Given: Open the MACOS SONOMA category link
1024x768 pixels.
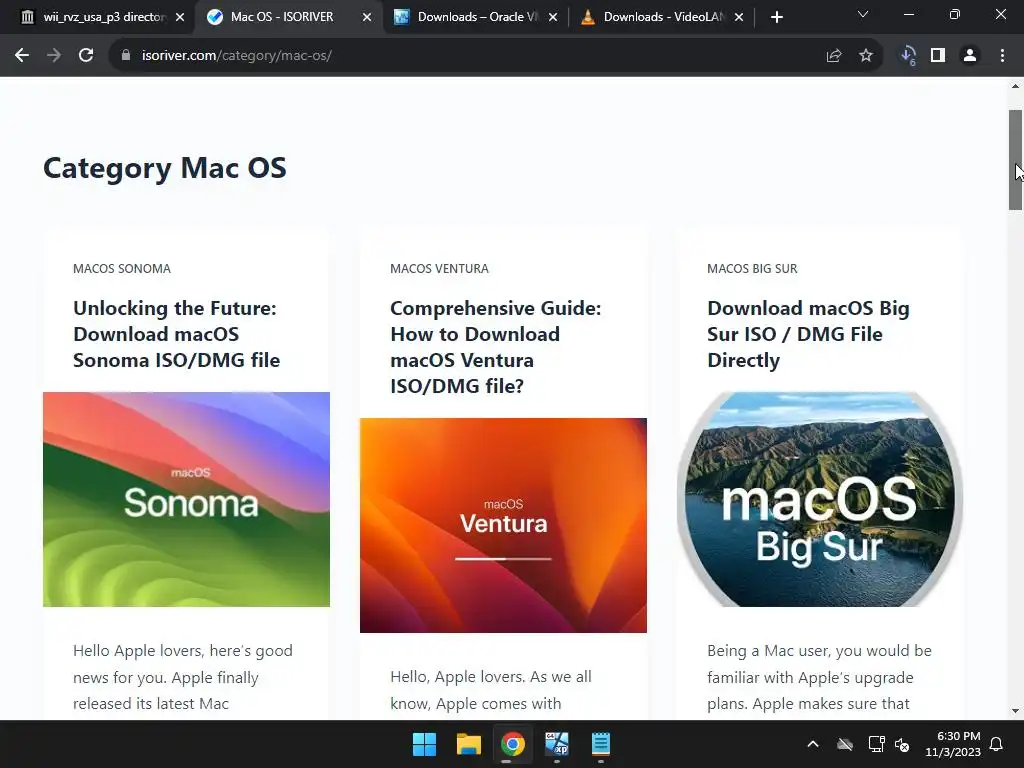Looking at the screenshot, I should point(122,269).
